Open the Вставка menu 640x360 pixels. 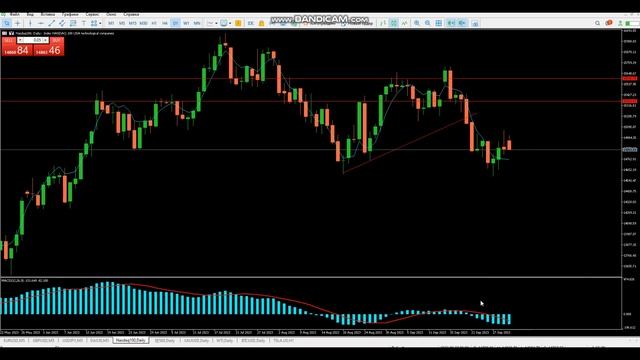48,15
